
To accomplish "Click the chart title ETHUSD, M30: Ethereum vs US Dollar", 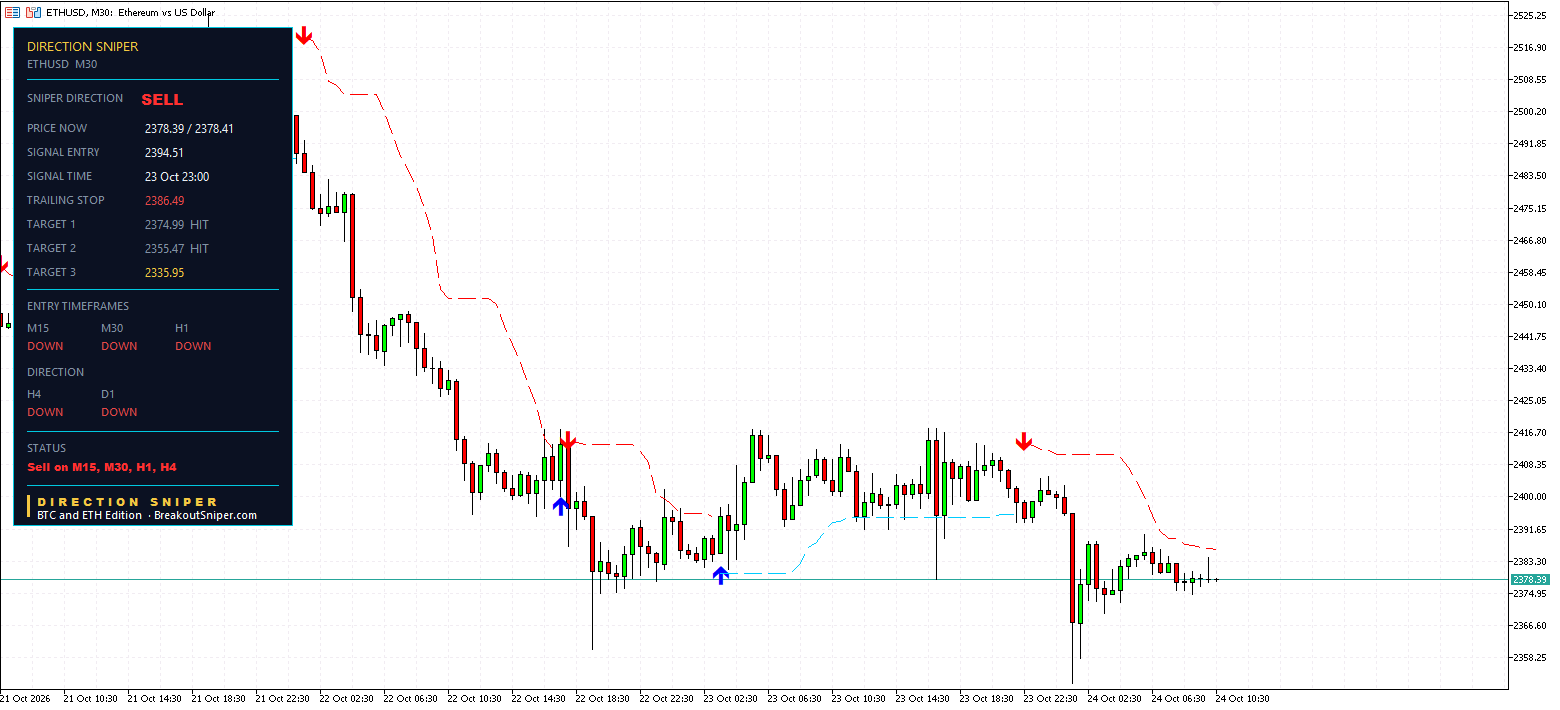I will 130,12.
